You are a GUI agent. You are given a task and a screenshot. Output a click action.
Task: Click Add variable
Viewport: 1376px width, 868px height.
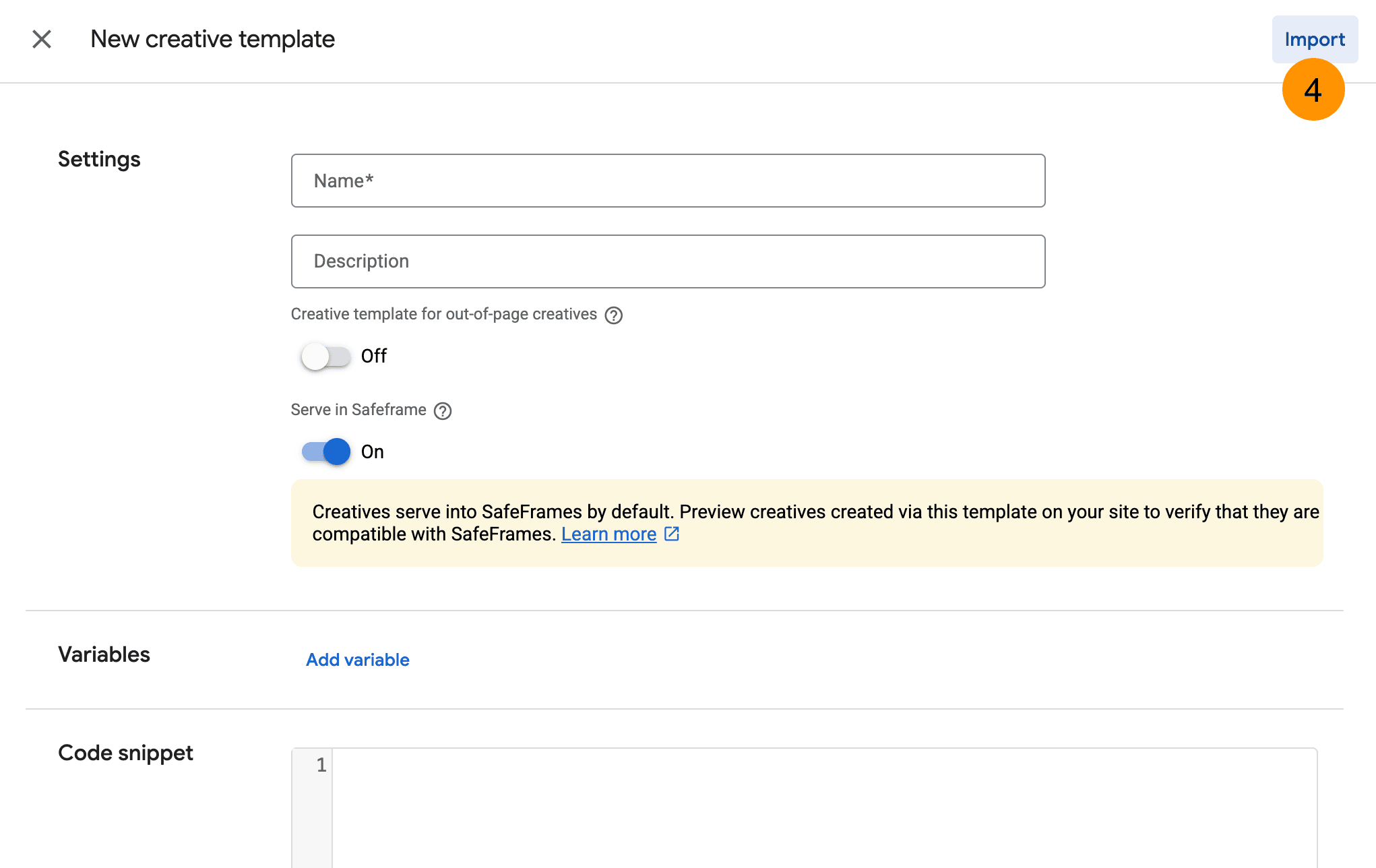click(358, 660)
